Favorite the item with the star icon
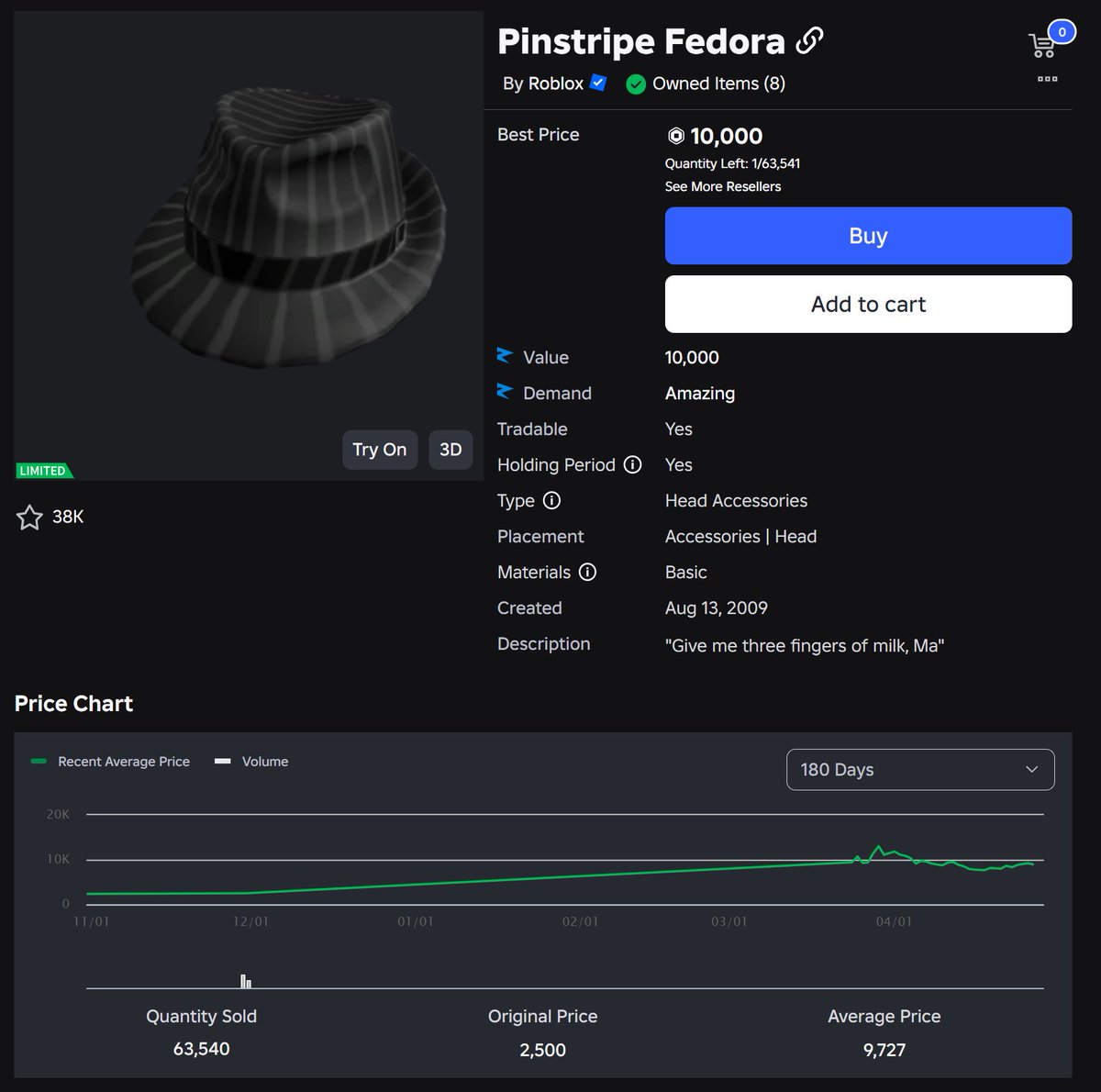Screen dimensions: 1101x1092 [x=29, y=518]
